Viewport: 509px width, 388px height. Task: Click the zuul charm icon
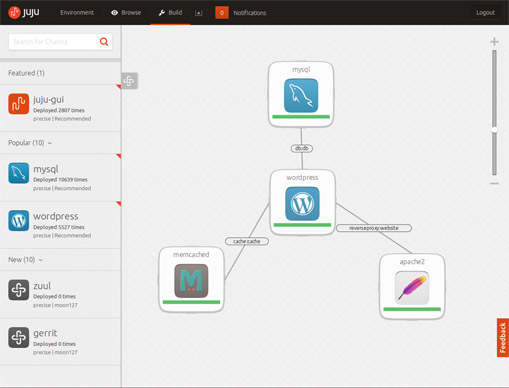[19, 290]
